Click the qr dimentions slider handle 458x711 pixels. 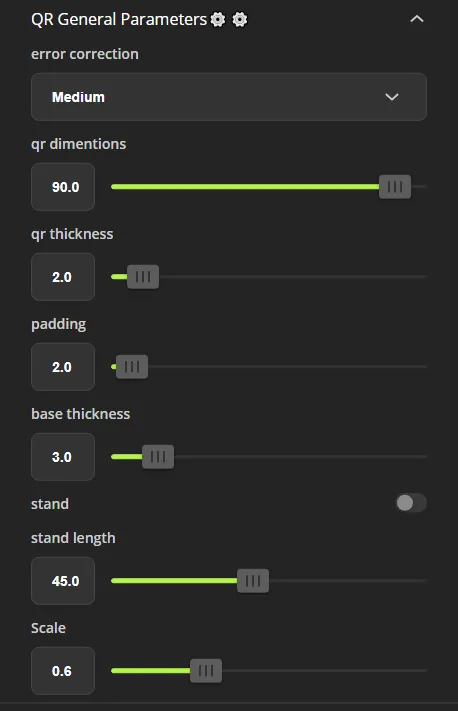click(x=395, y=187)
